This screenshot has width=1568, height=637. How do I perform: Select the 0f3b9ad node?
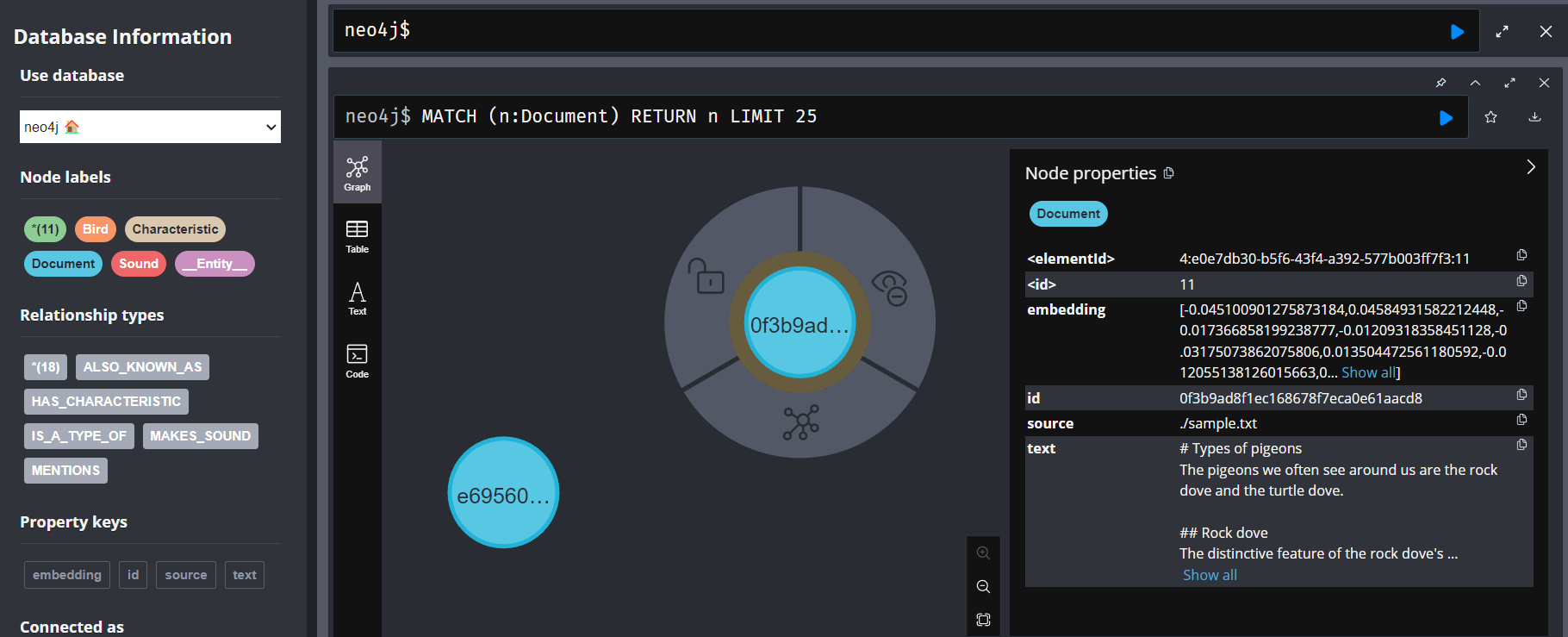pyautogui.click(x=800, y=323)
